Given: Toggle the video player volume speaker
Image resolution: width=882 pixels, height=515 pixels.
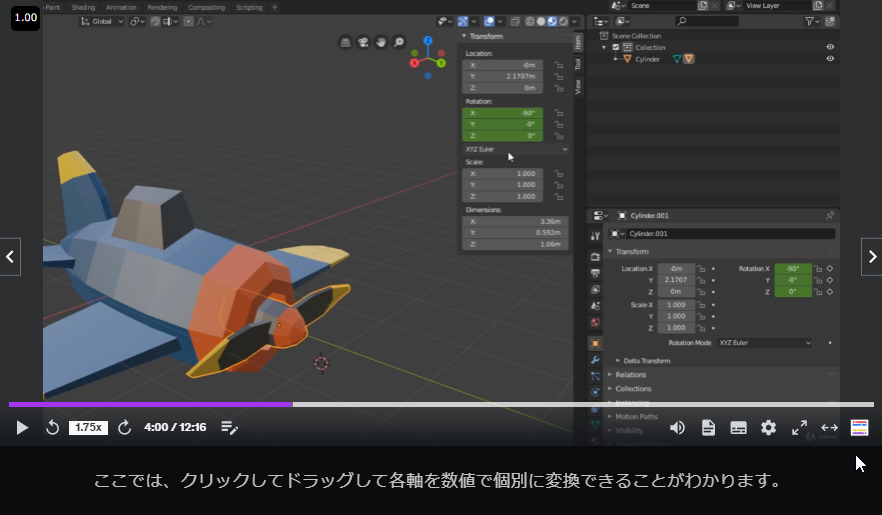Looking at the screenshot, I should tap(677, 427).
